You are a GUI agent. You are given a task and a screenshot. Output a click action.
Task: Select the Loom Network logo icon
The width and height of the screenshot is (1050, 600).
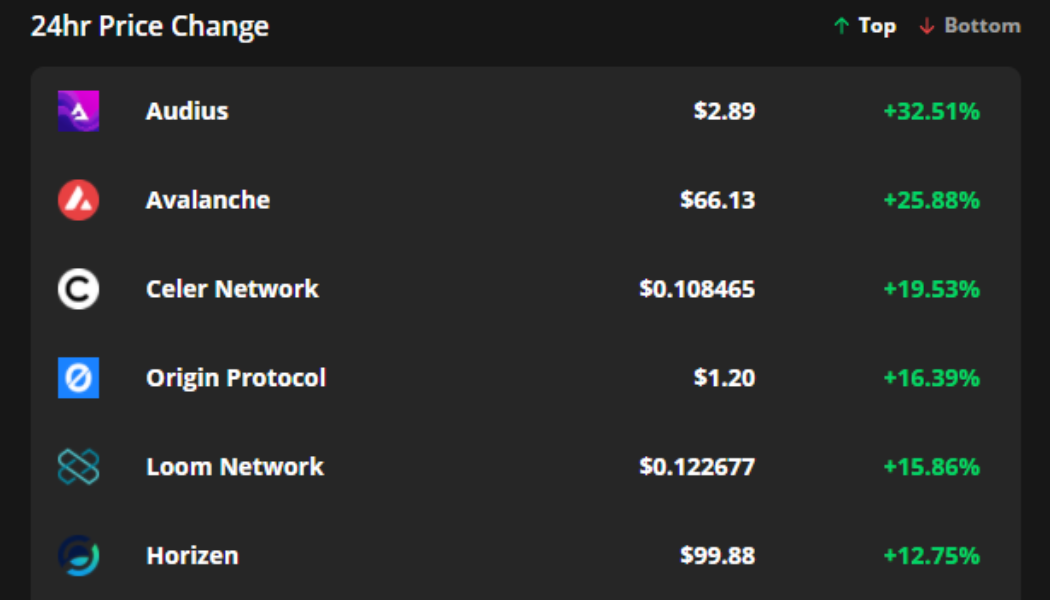[76, 466]
